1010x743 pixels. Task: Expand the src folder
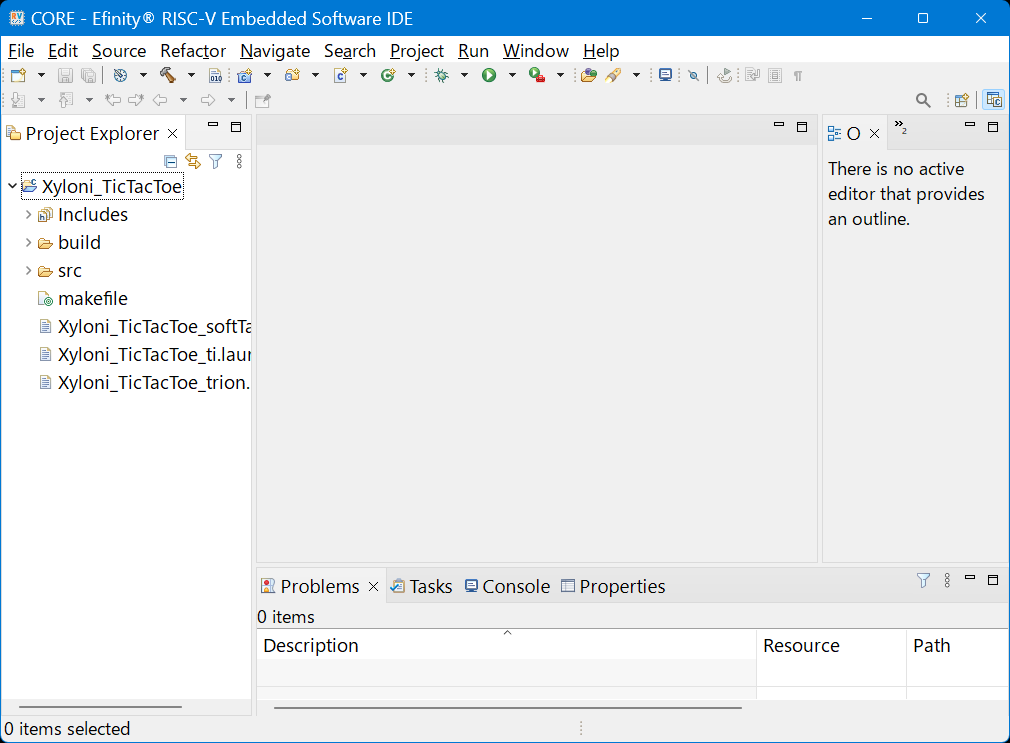tap(28, 271)
